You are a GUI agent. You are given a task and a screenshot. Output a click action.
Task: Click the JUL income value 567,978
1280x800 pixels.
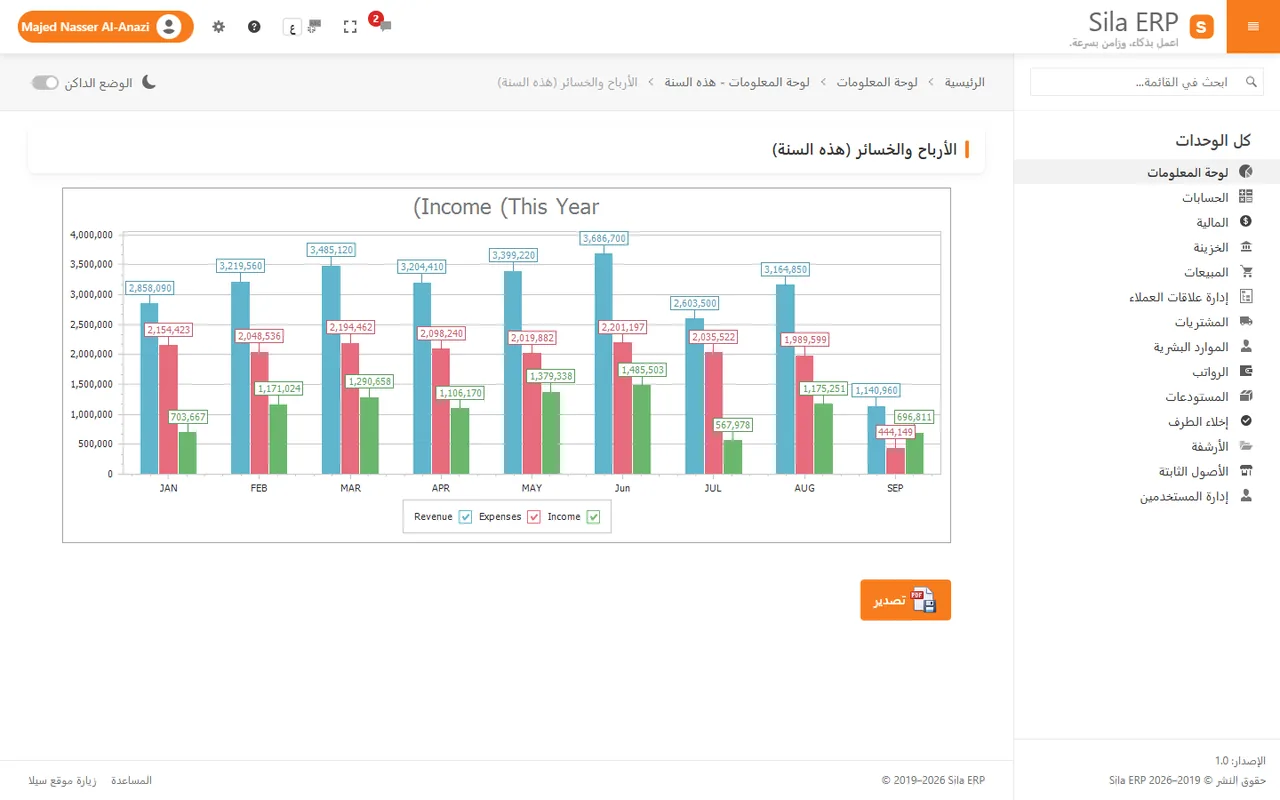click(732, 425)
